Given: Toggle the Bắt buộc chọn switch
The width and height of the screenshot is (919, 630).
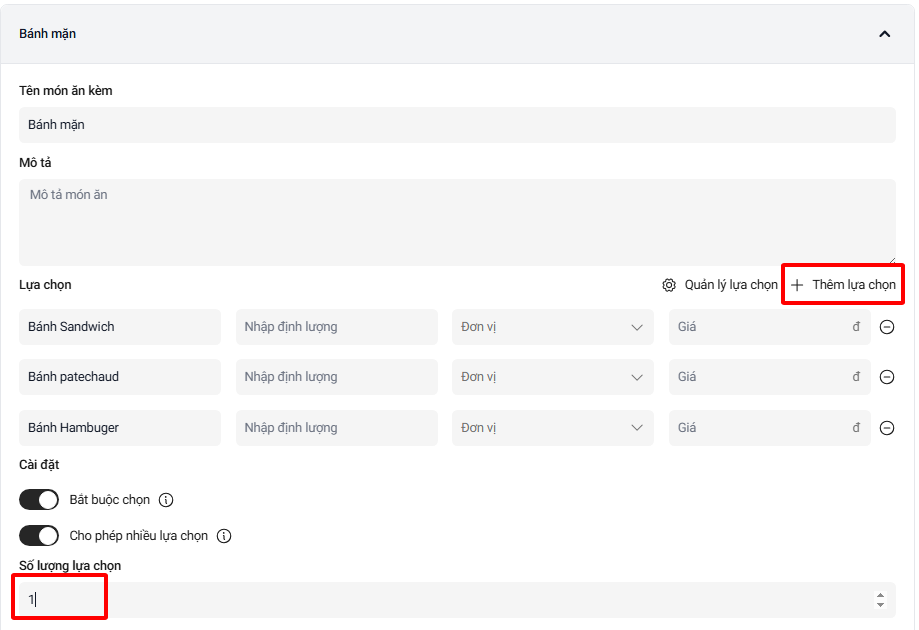Looking at the screenshot, I should tap(39, 500).
